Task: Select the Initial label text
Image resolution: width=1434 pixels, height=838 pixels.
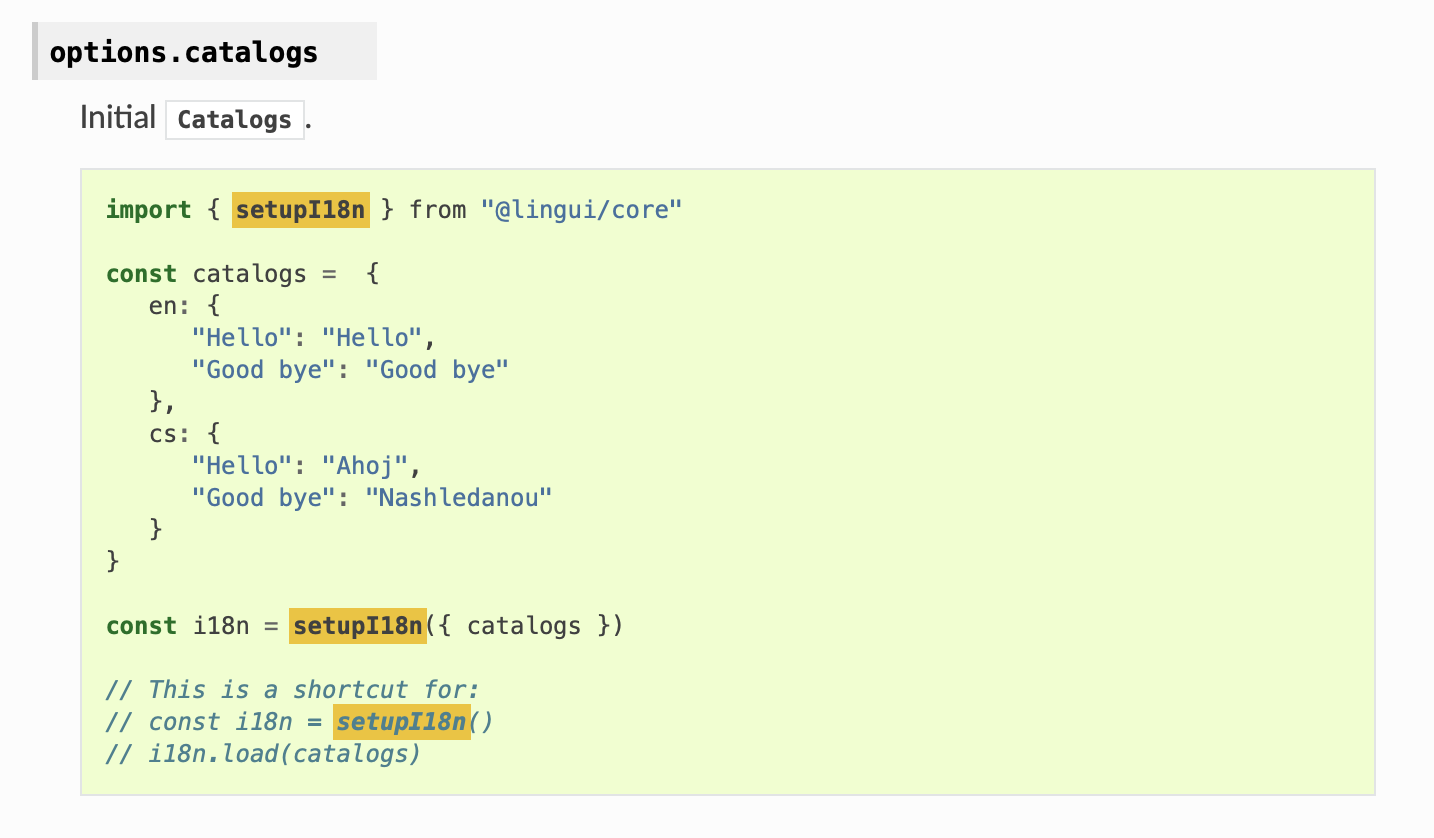Action: (118, 117)
